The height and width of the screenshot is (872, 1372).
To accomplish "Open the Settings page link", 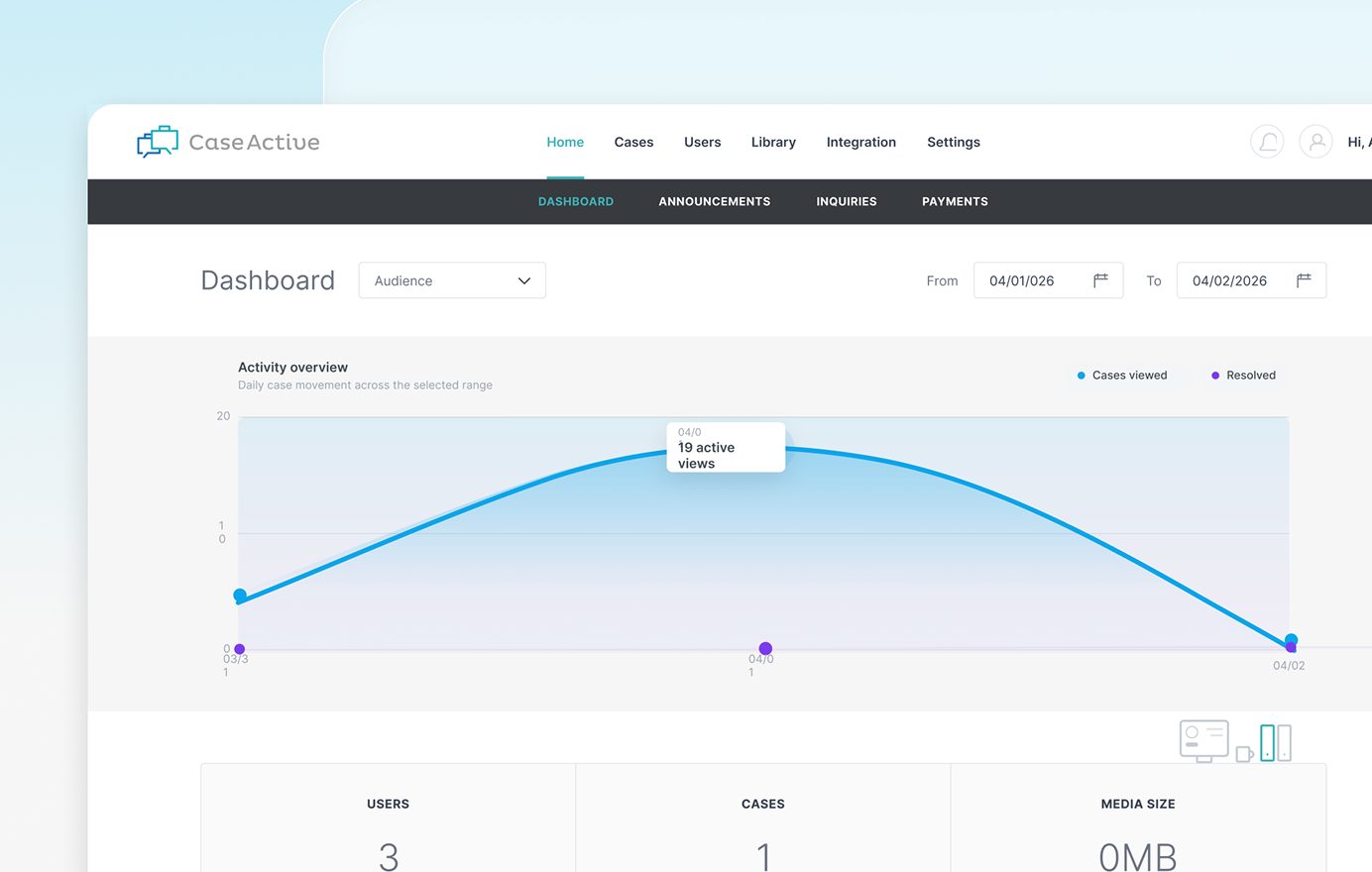I will point(953,142).
